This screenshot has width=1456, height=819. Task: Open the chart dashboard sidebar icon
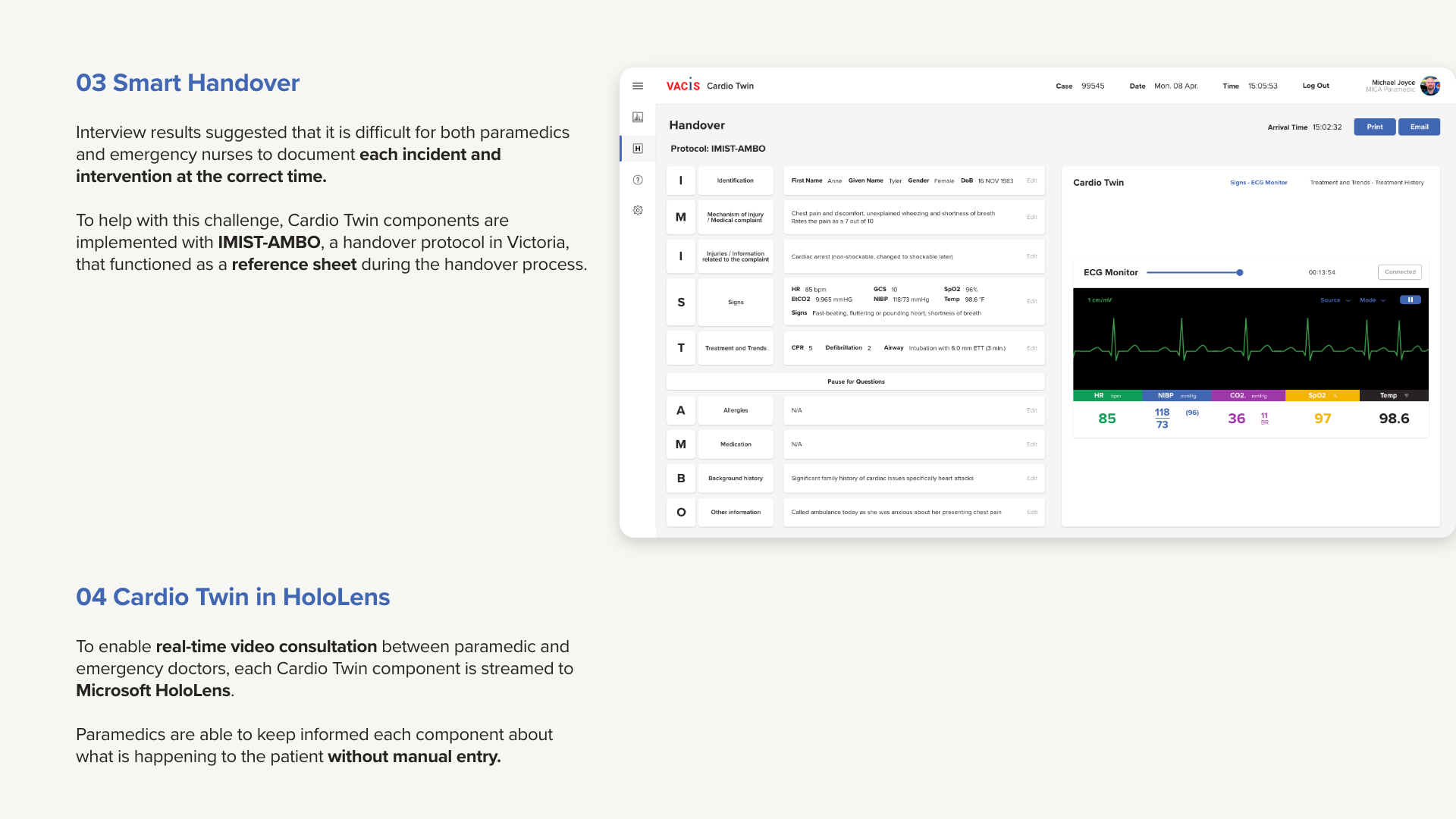[638, 117]
